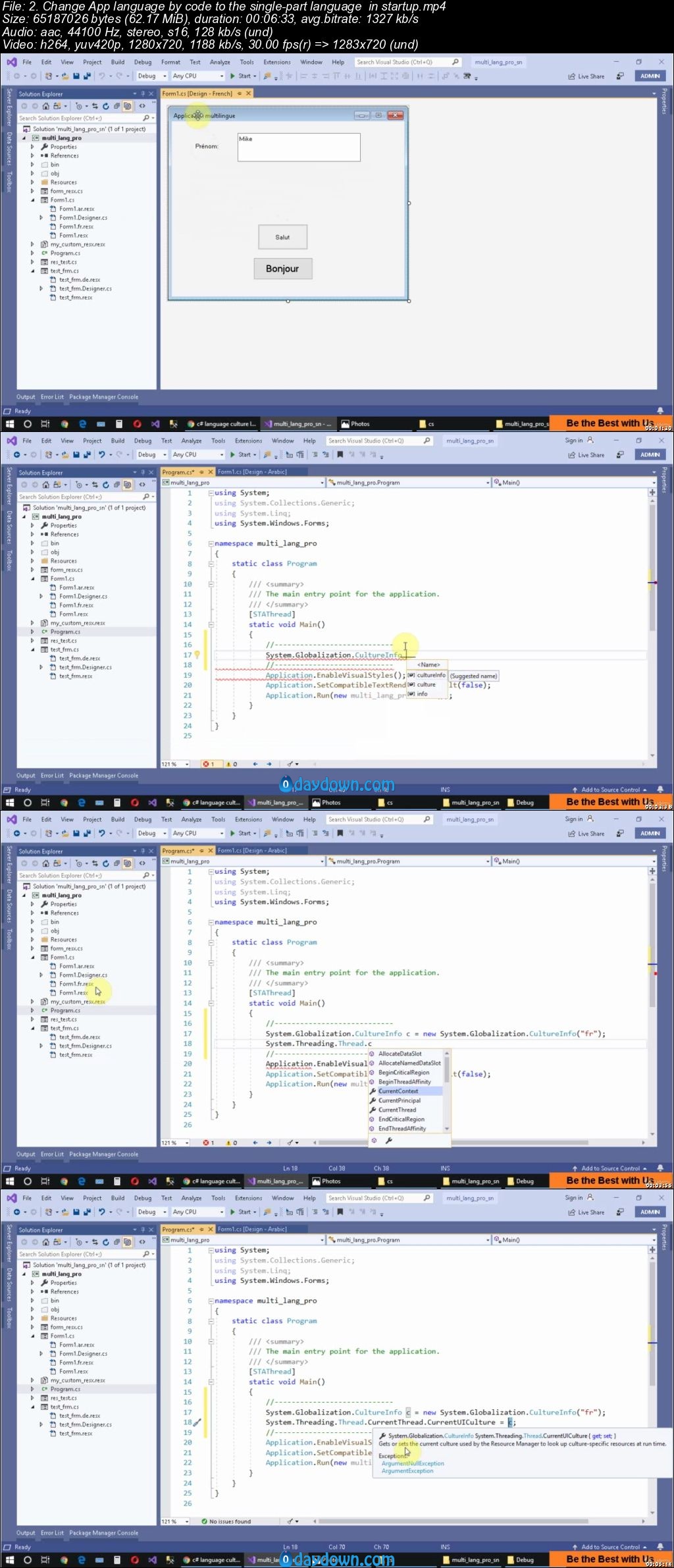Click the Windows Start button under the French designer frame
The image size is (674, 1568).
tap(9, 424)
